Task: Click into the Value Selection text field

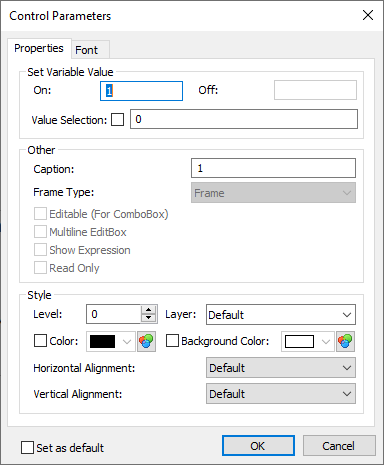Action: [x=244, y=119]
